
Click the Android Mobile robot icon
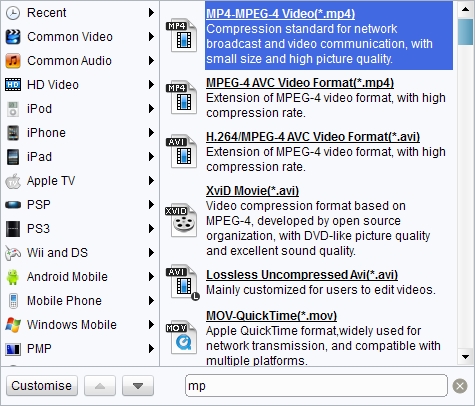pyautogui.click(x=13, y=277)
